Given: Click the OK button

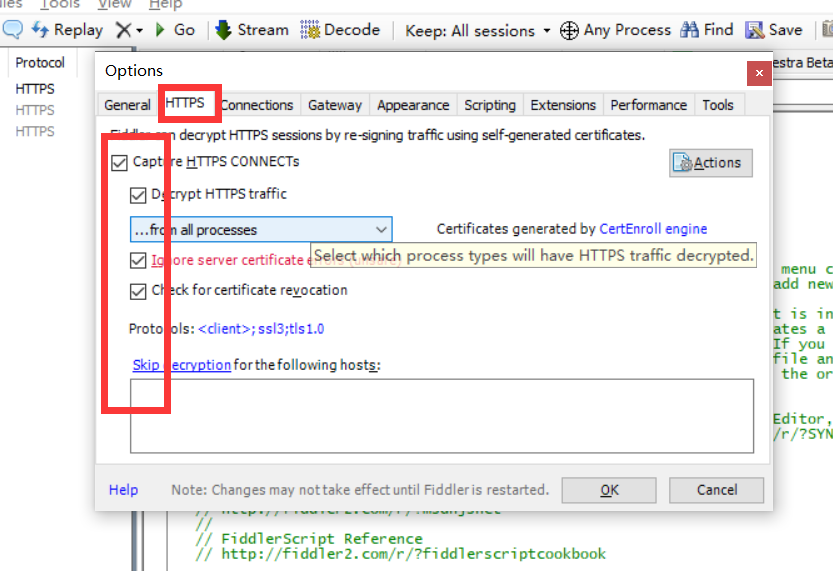Looking at the screenshot, I should (609, 490).
